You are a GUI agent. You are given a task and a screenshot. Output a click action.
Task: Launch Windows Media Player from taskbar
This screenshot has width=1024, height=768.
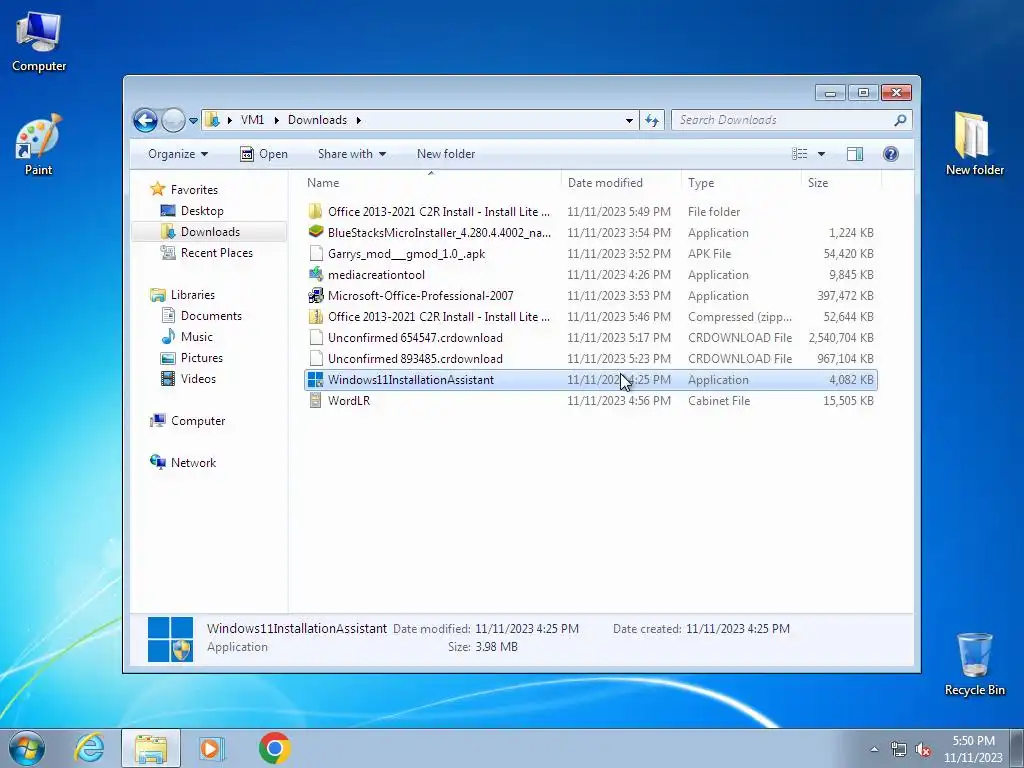coord(212,748)
